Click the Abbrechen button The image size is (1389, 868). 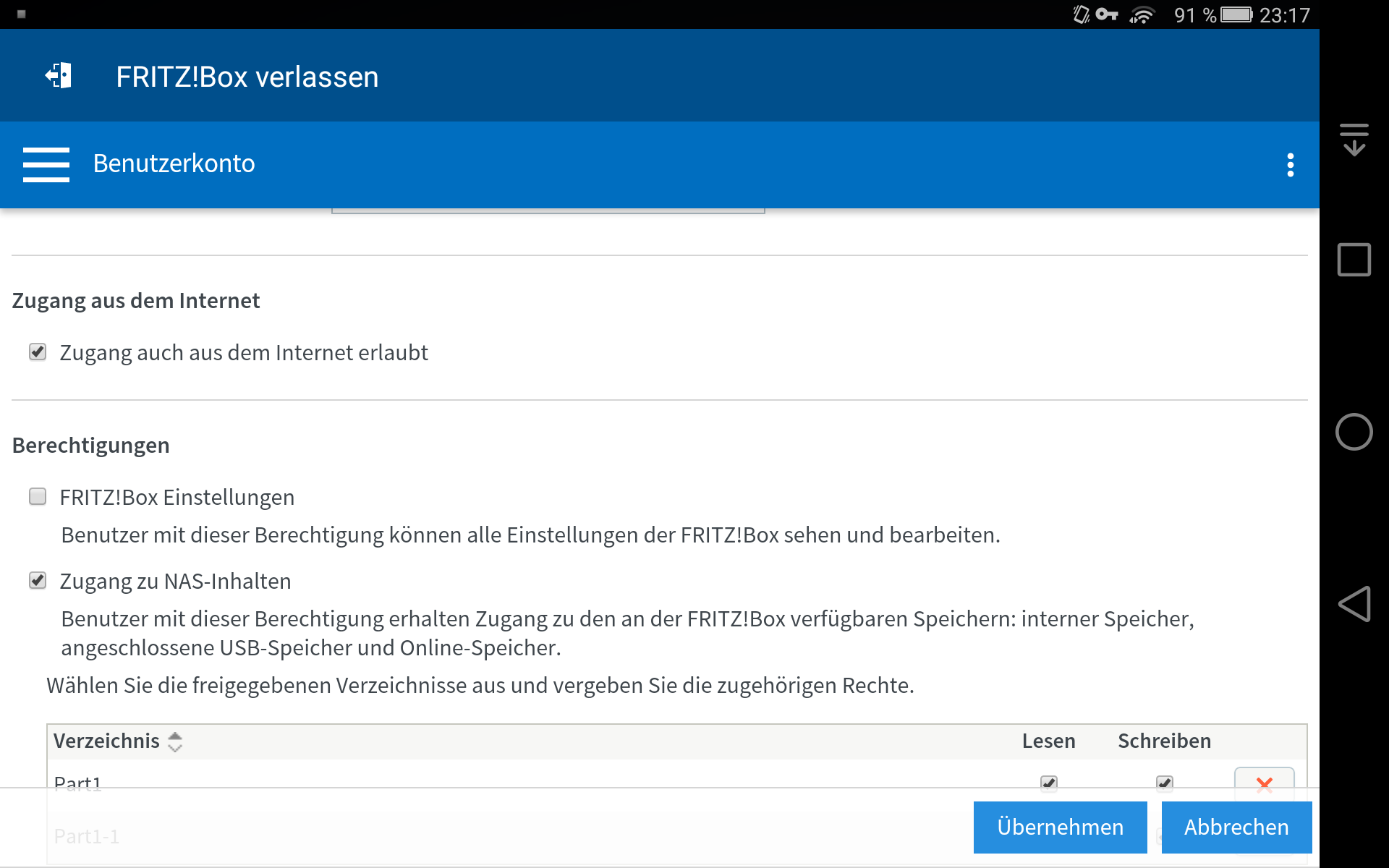coord(1236,827)
